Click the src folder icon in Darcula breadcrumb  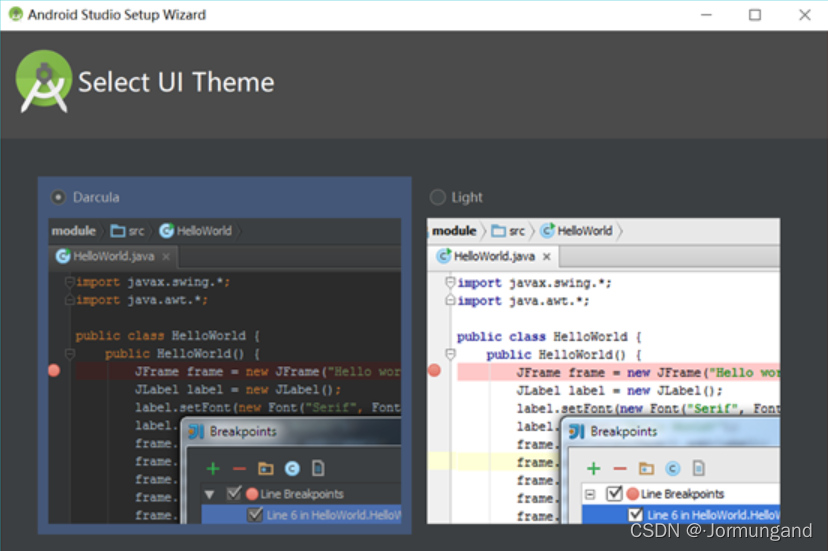point(118,231)
